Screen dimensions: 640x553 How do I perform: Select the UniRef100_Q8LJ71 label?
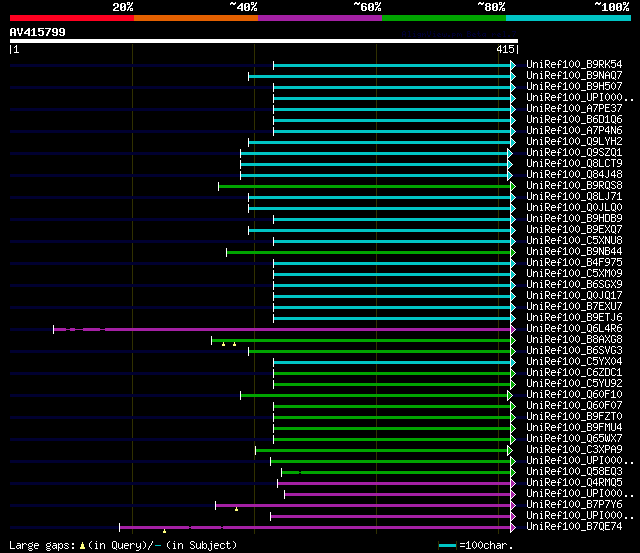pos(574,197)
